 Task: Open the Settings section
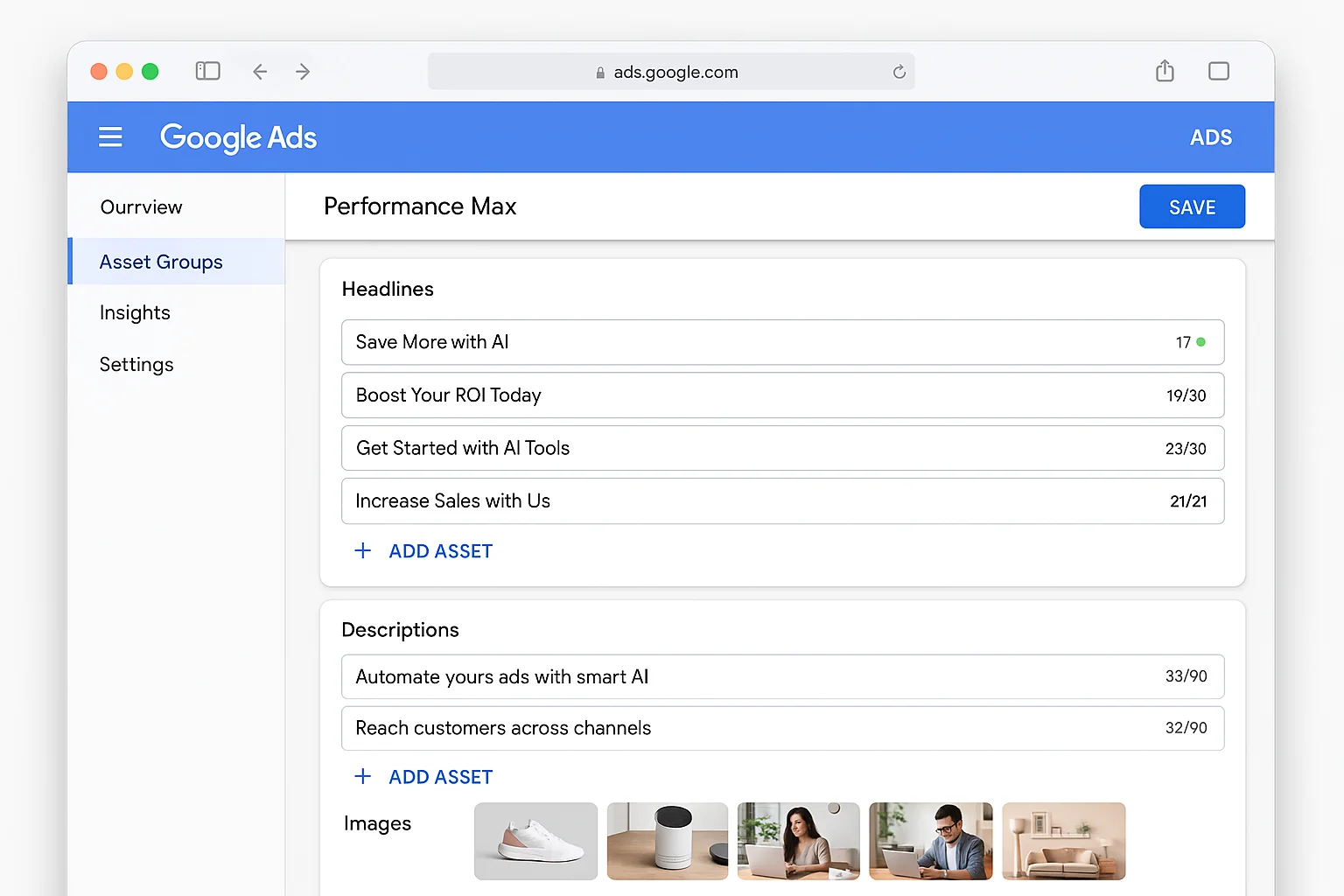pos(136,364)
